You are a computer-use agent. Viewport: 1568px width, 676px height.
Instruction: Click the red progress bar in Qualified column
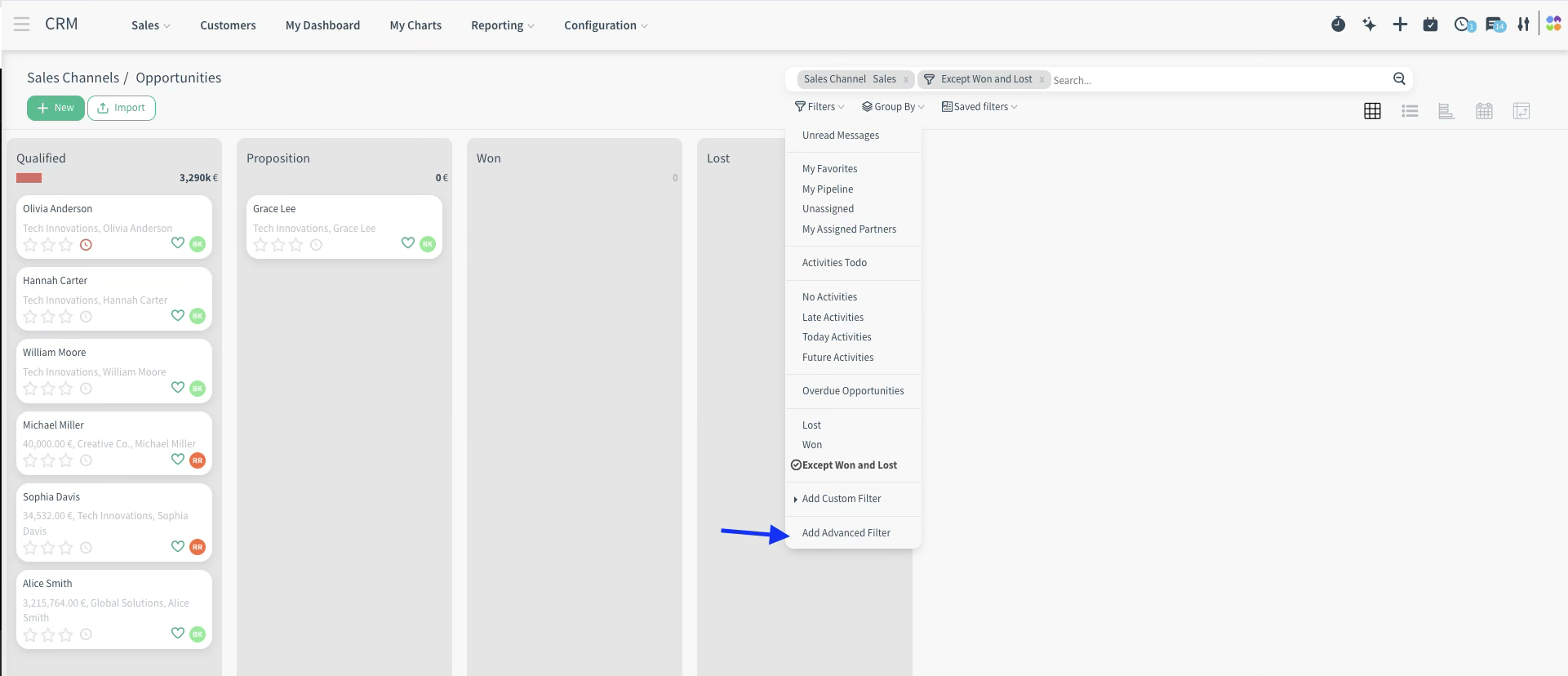coord(29,178)
